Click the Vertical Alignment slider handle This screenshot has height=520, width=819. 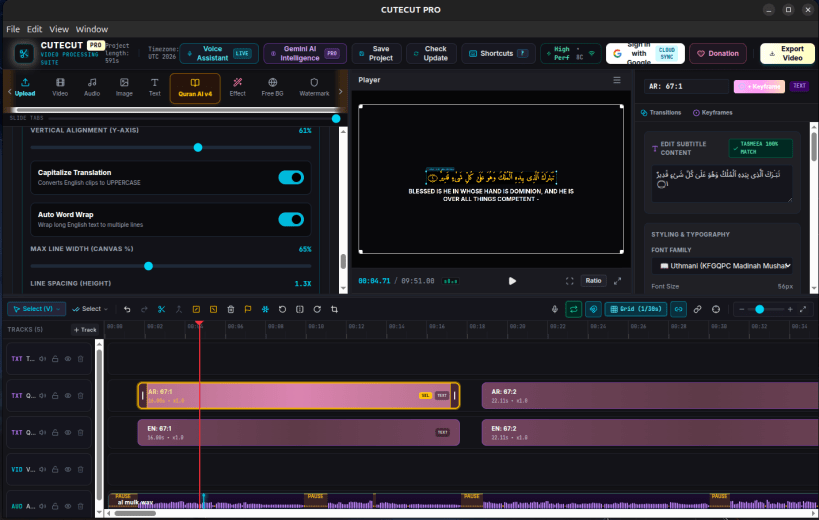pyautogui.click(x=198, y=148)
